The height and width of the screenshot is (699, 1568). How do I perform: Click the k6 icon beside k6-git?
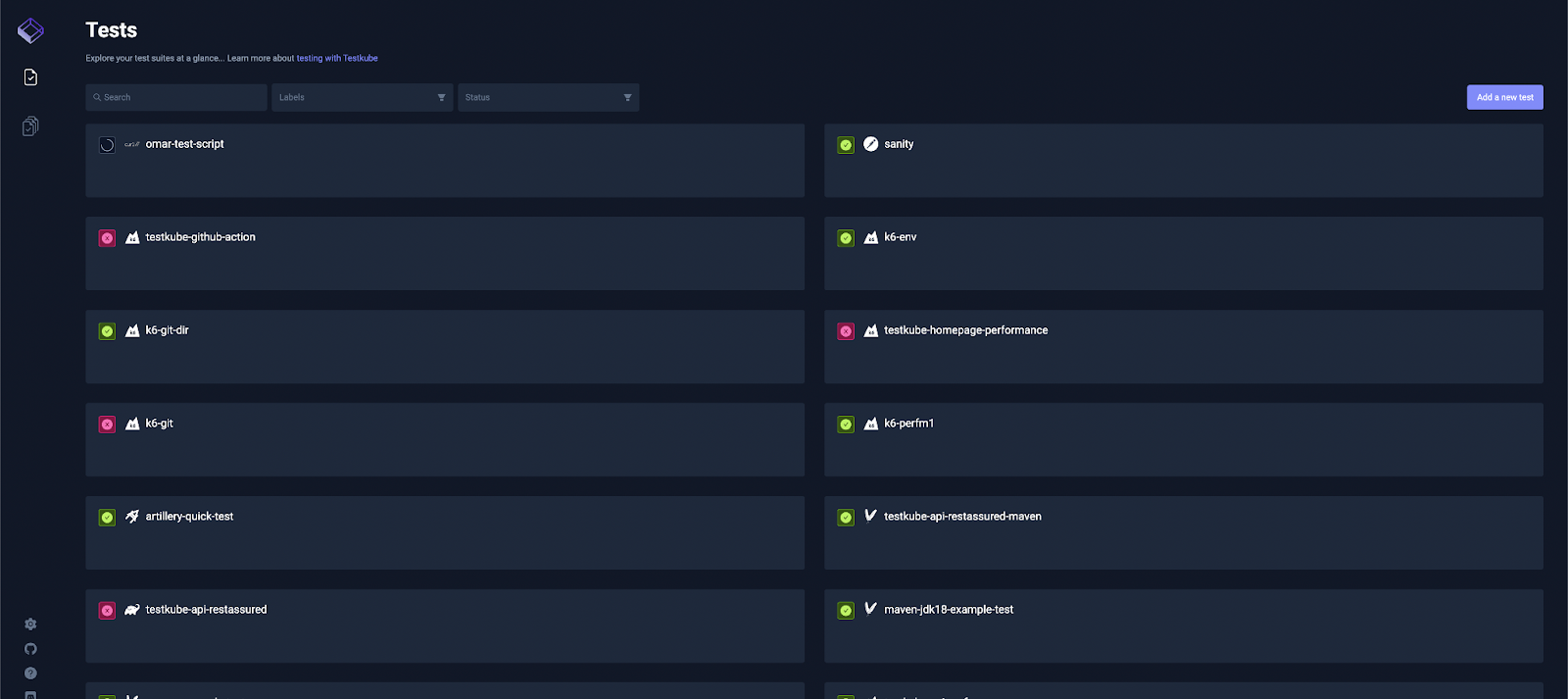coord(132,424)
